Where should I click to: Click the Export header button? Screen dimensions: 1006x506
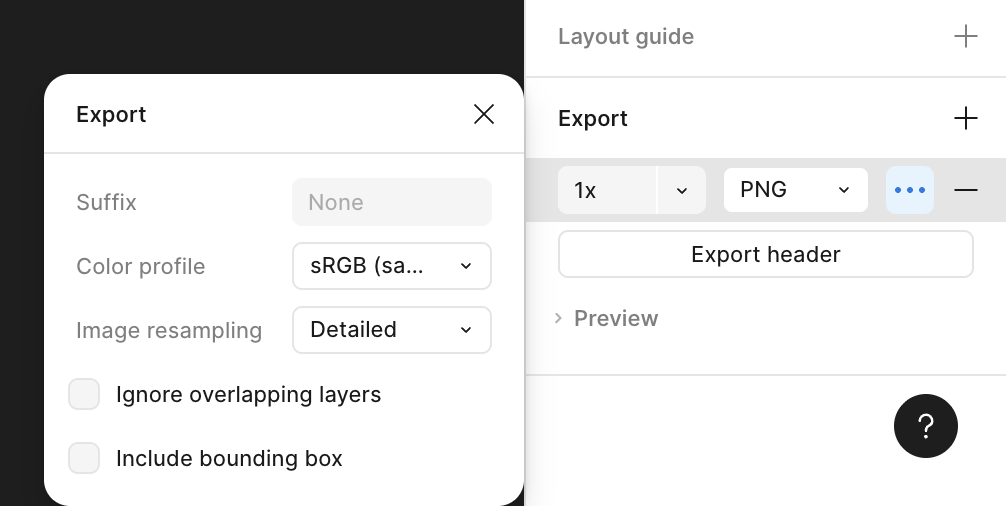tap(765, 254)
